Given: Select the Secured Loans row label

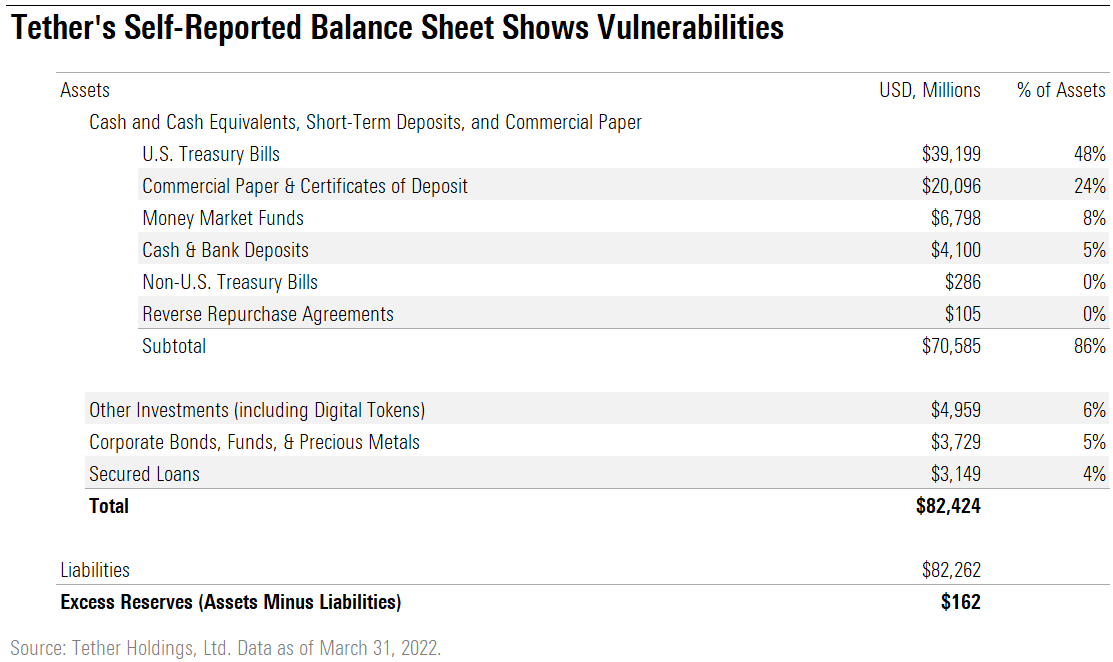Looking at the screenshot, I should (144, 474).
